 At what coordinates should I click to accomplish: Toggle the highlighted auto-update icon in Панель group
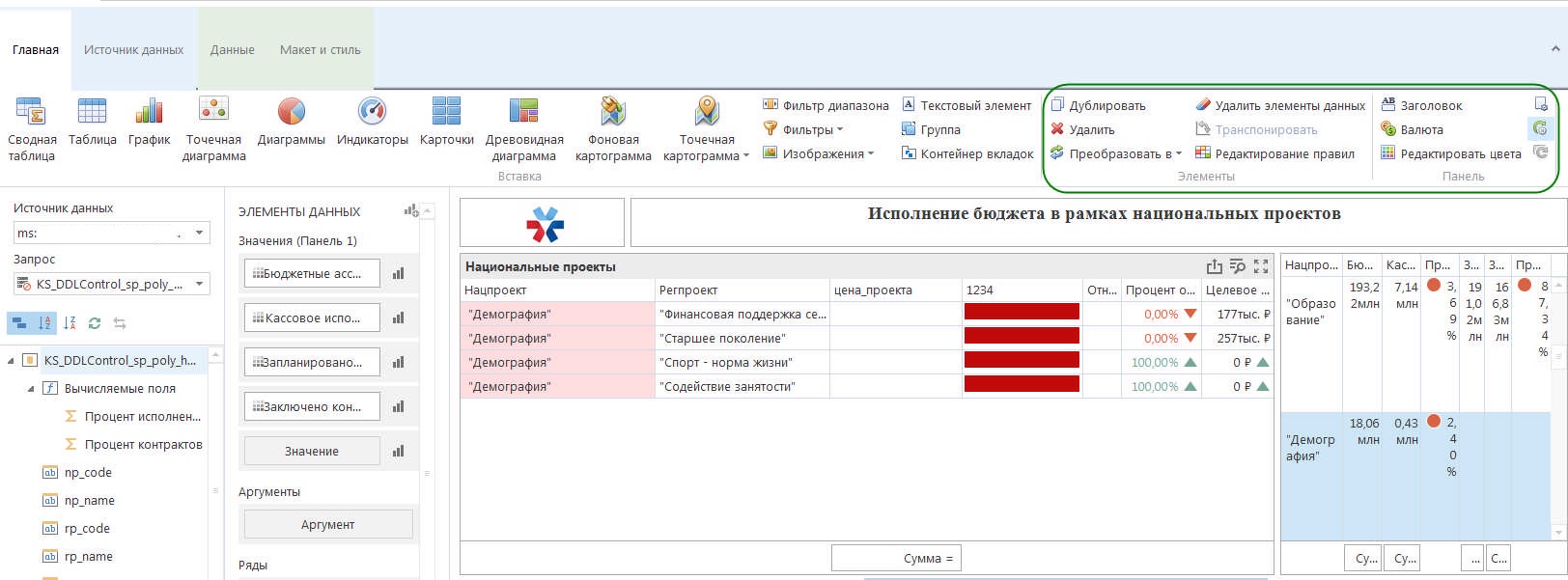point(1540,127)
